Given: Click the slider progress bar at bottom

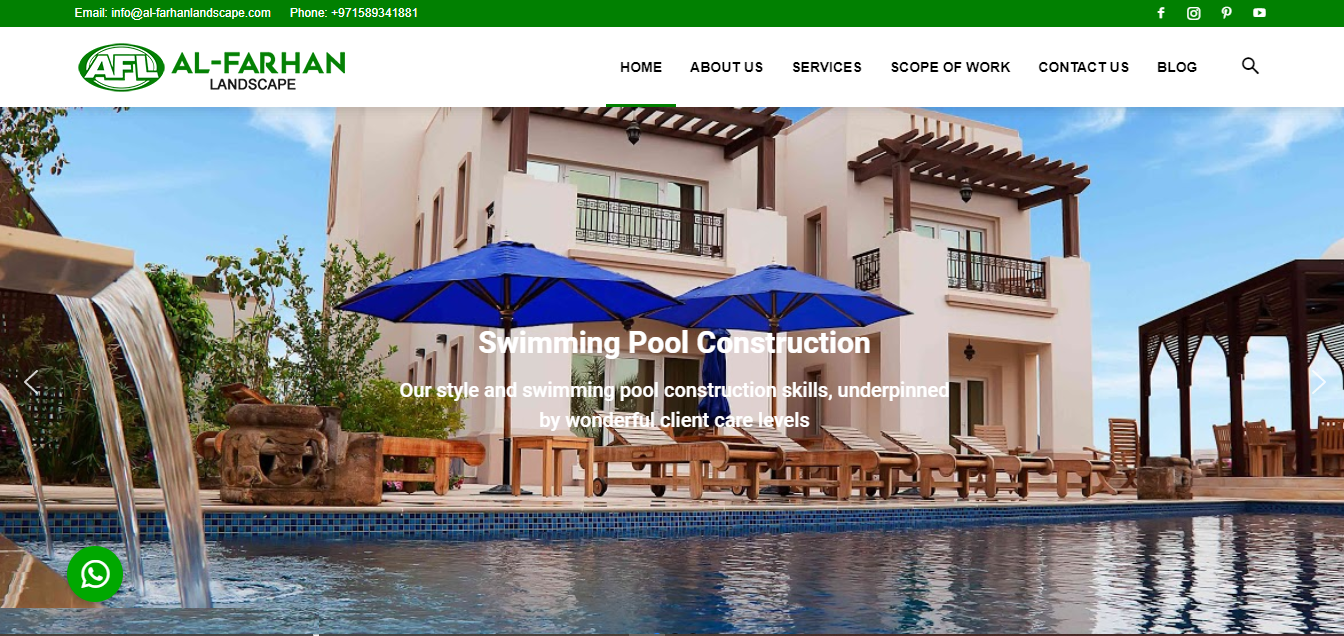Looking at the screenshot, I should click(x=672, y=633).
